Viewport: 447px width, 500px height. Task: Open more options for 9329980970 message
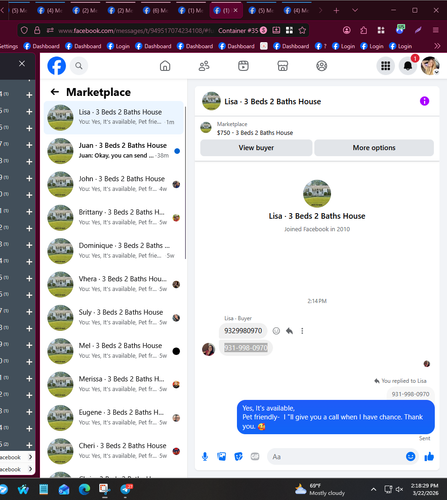click(x=302, y=331)
